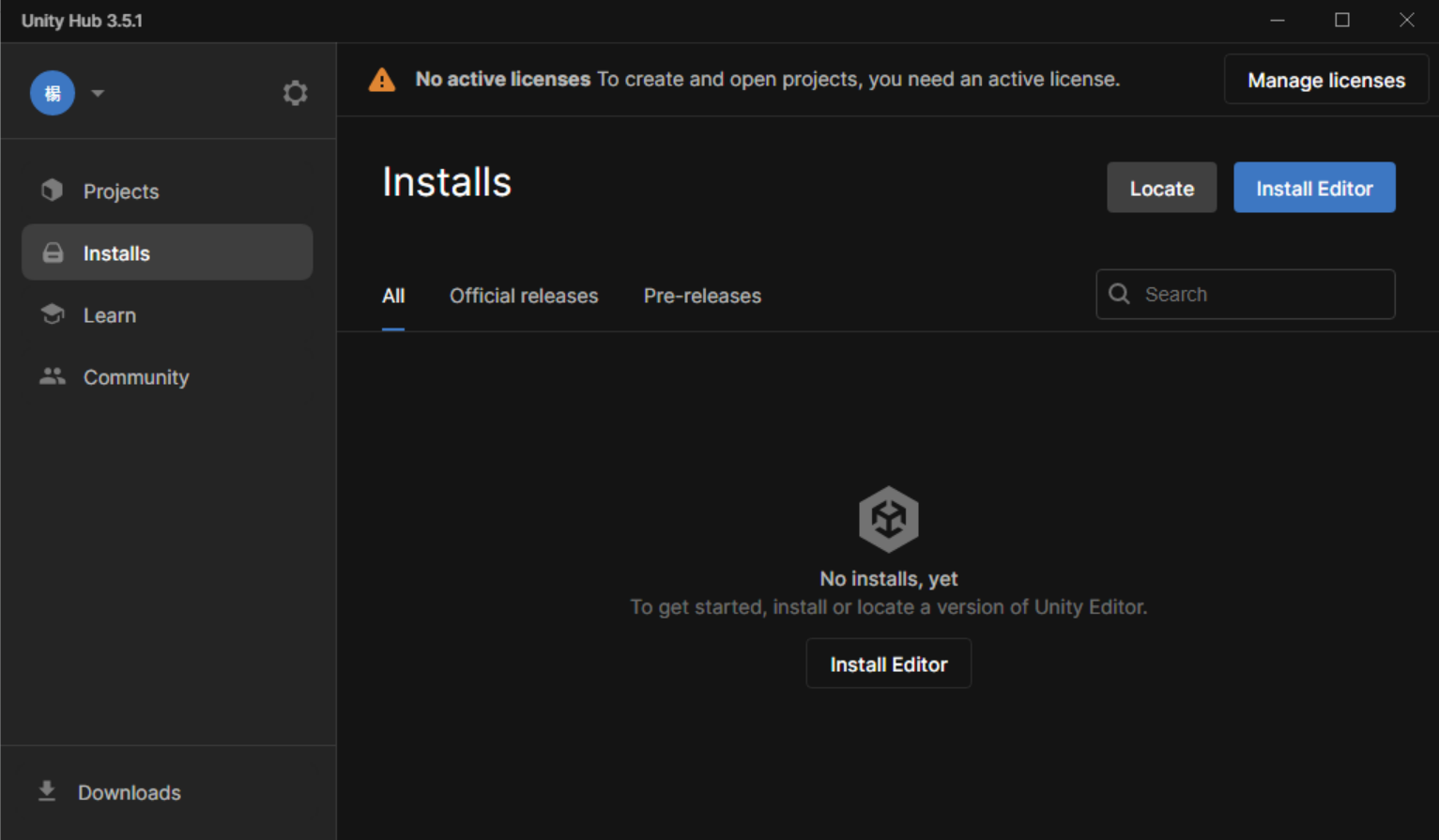The width and height of the screenshot is (1439, 840).
Task: Click the "No active licenses" warning text
Action: pos(503,79)
